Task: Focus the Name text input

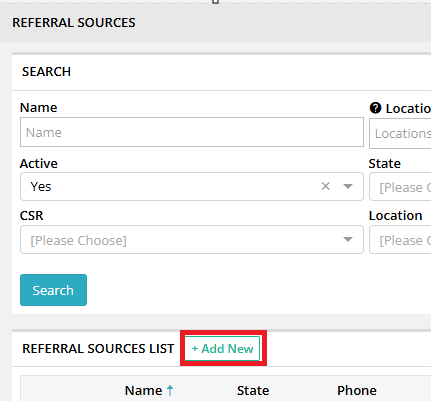Action: tap(192, 132)
